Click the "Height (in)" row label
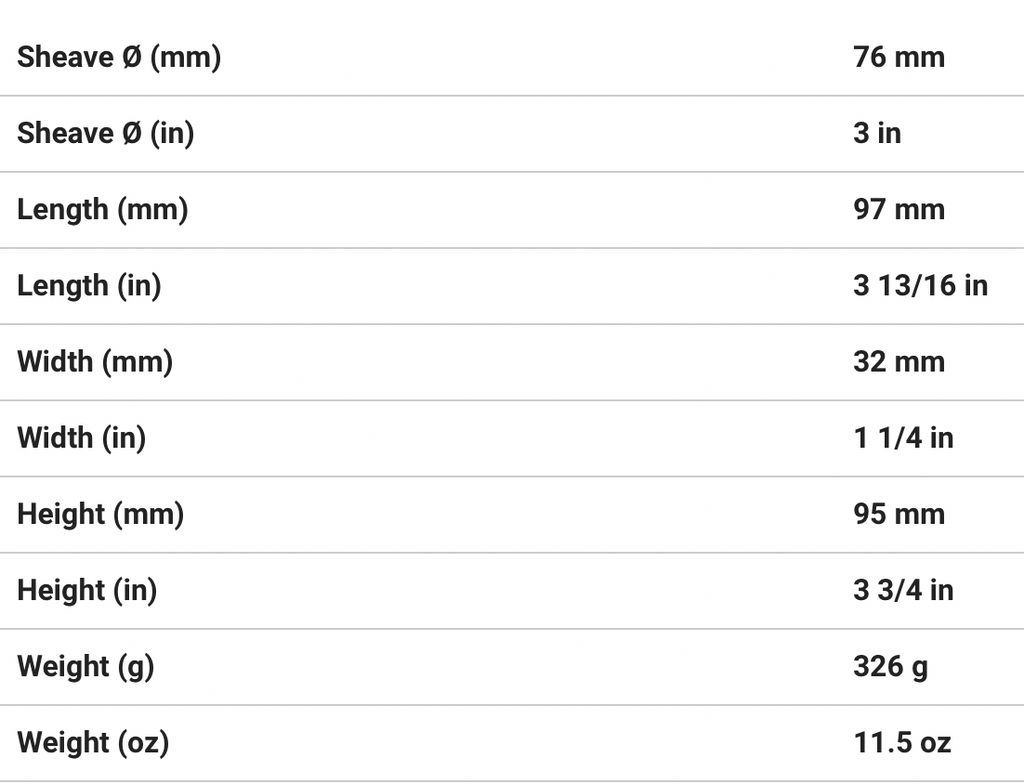This screenshot has height=784, width=1024. (87, 590)
